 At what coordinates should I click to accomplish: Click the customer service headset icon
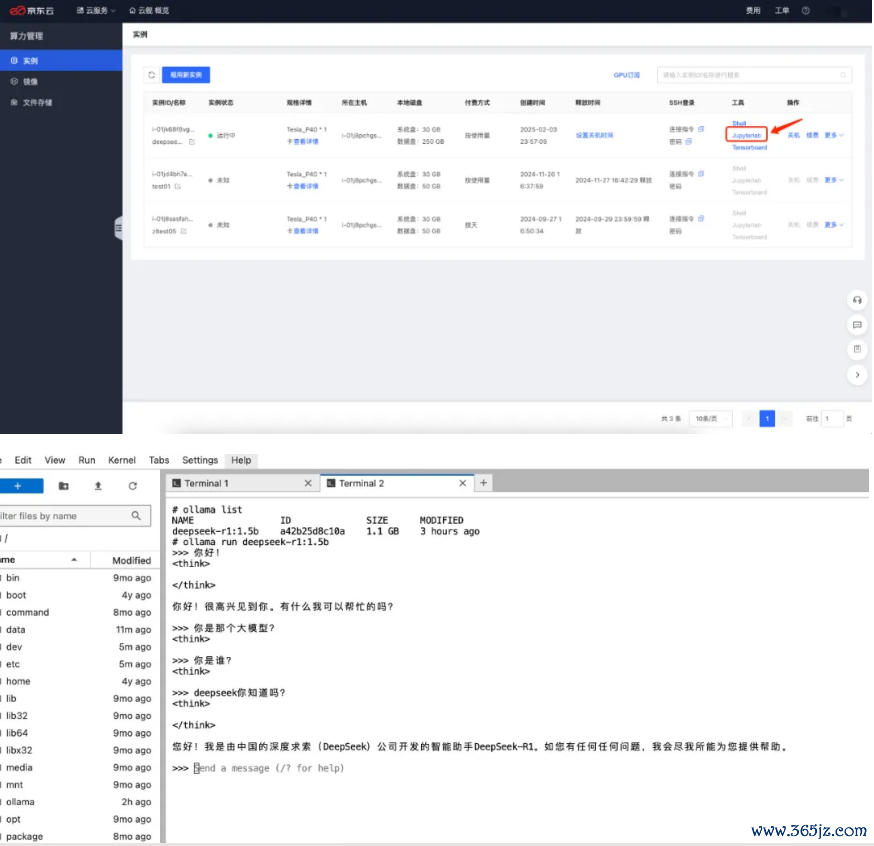pyautogui.click(x=857, y=300)
